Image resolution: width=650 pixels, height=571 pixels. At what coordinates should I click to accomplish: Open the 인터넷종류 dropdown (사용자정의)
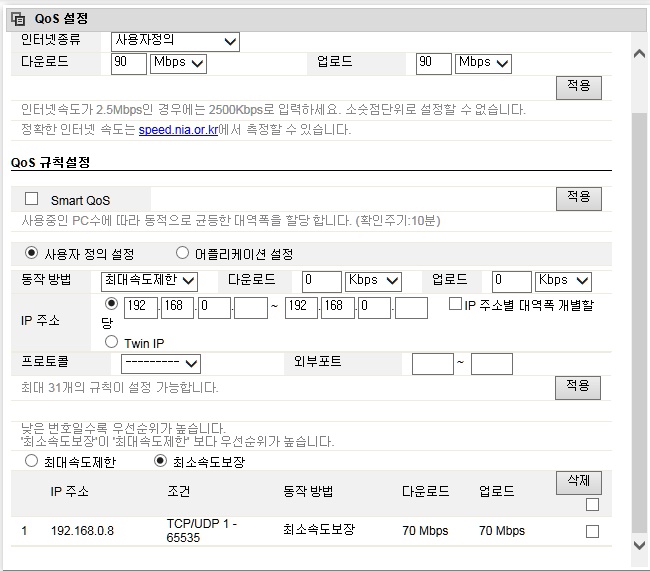point(175,41)
